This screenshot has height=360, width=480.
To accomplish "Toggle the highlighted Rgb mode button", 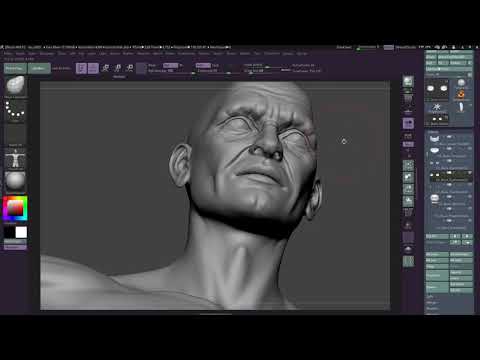I will click(x=170, y=65).
